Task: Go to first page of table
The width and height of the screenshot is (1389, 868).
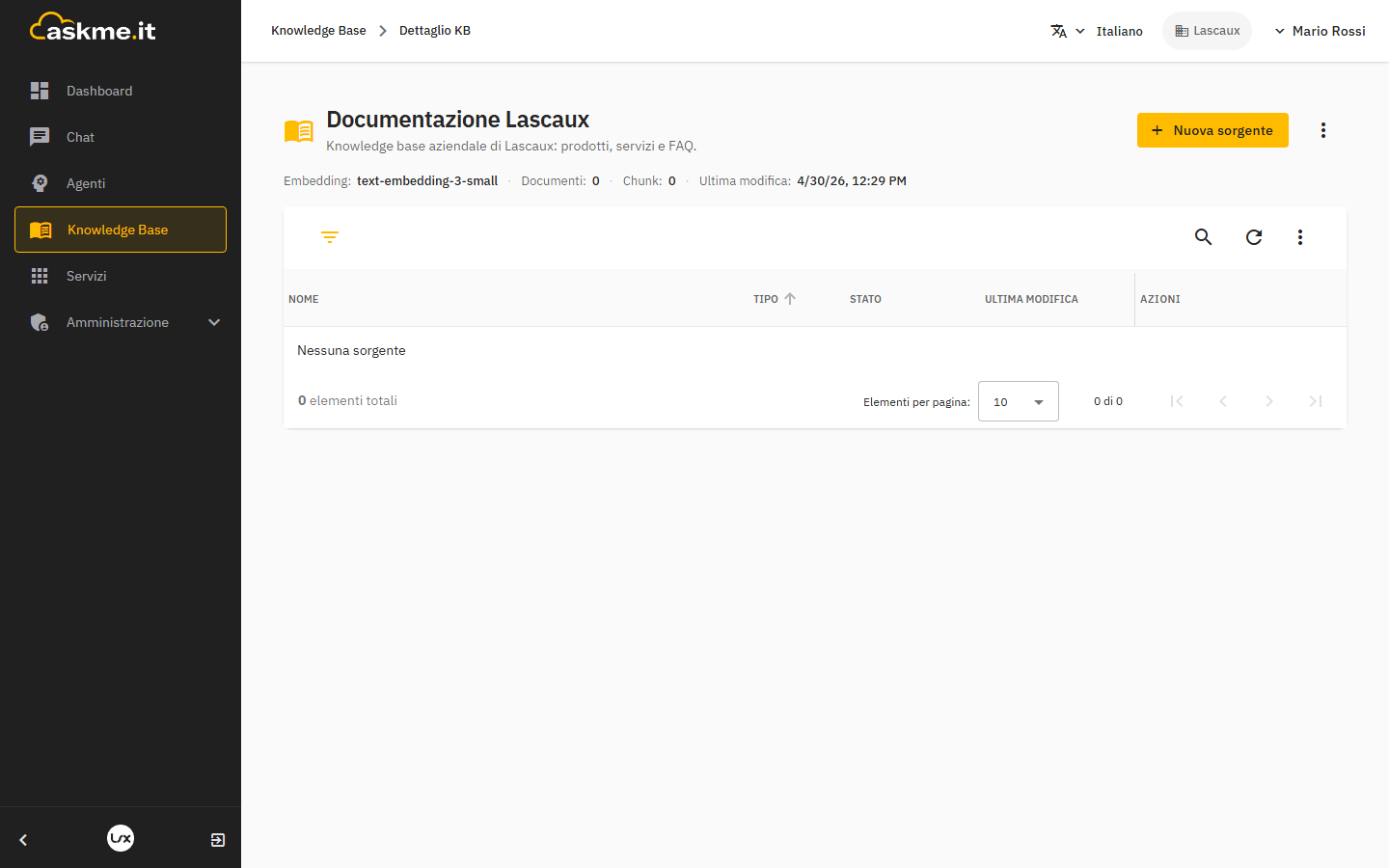Action: click(1177, 401)
